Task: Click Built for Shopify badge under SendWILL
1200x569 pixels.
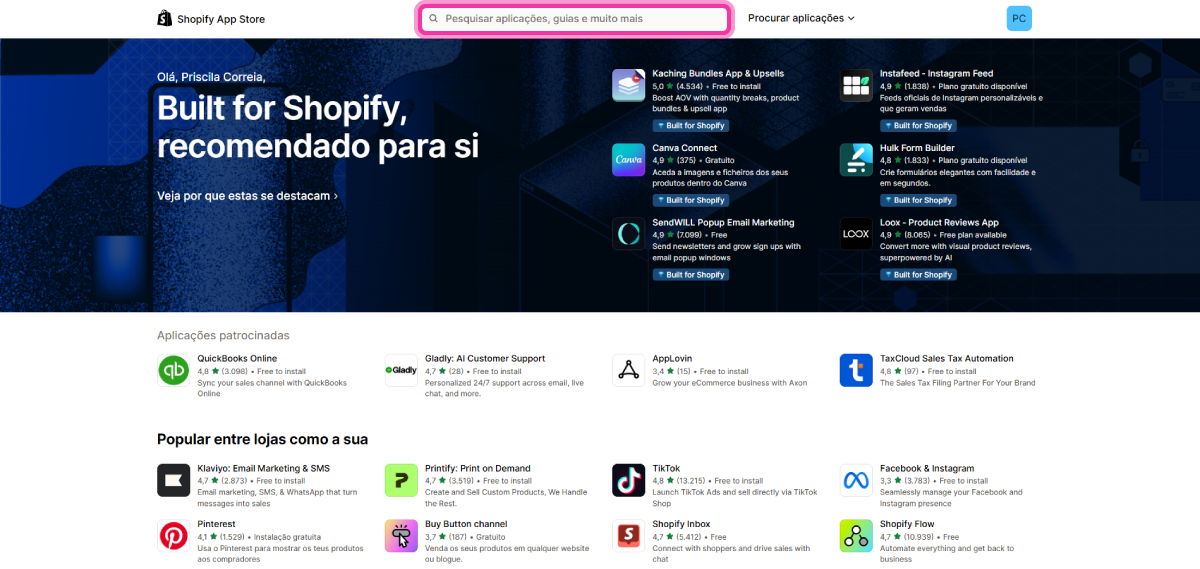Action: 691,275
